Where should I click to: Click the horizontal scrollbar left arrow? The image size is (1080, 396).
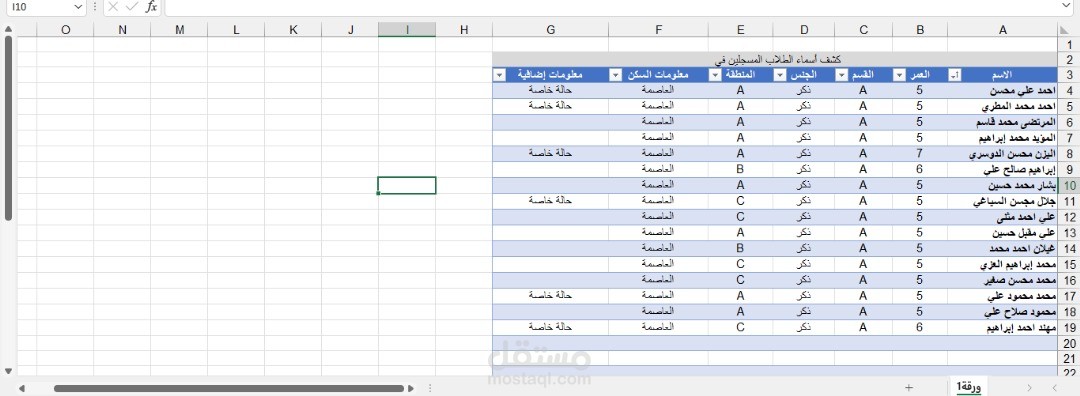coord(21,388)
